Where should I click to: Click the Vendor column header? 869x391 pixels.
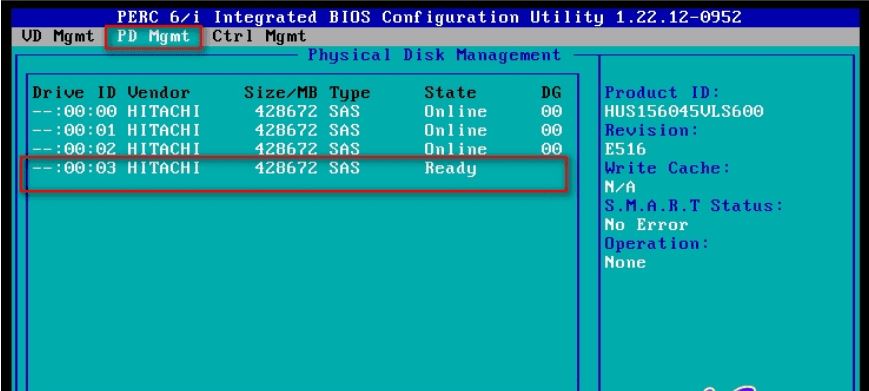pyautogui.click(x=159, y=92)
